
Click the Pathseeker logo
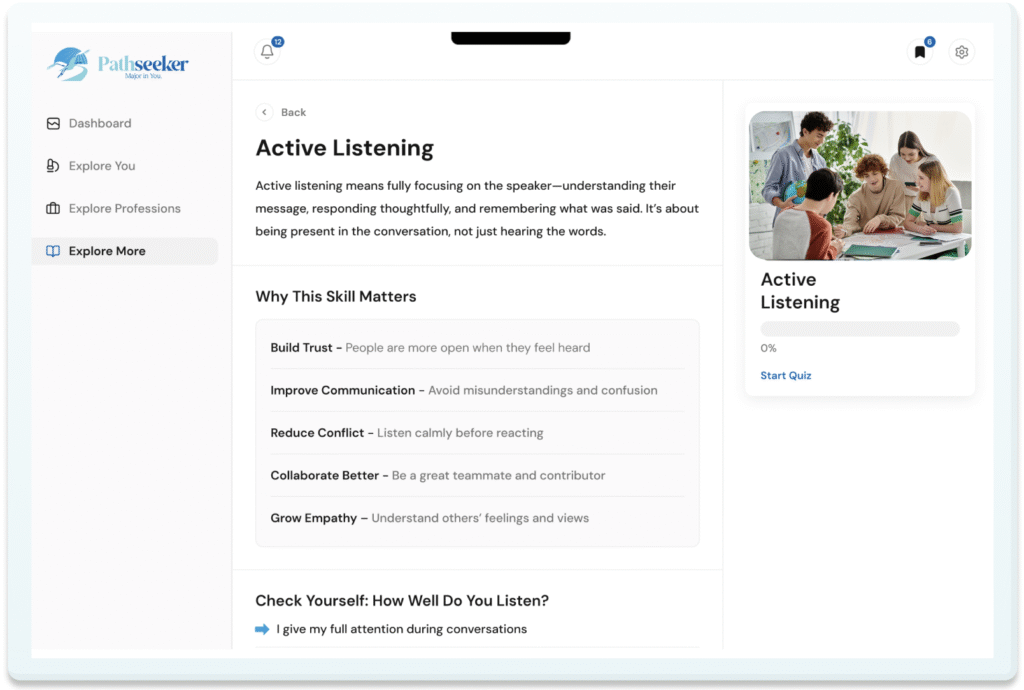118,65
